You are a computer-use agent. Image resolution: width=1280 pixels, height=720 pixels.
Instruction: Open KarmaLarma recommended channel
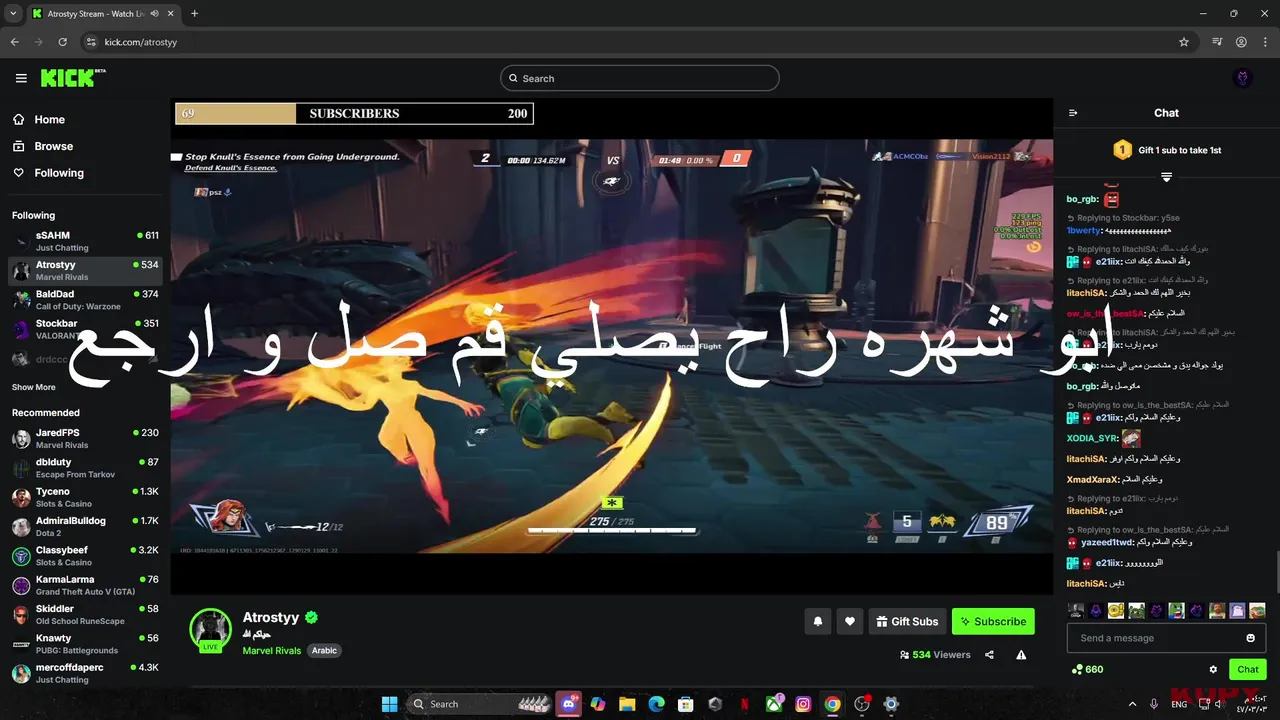coord(86,585)
